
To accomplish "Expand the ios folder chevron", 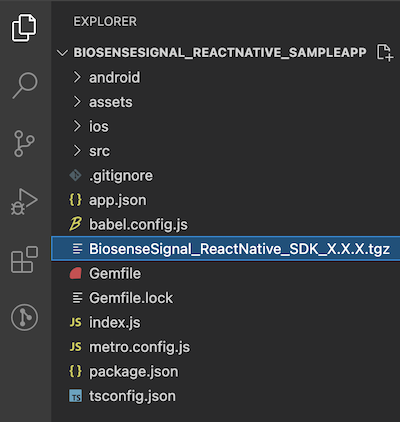I will (77, 126).
